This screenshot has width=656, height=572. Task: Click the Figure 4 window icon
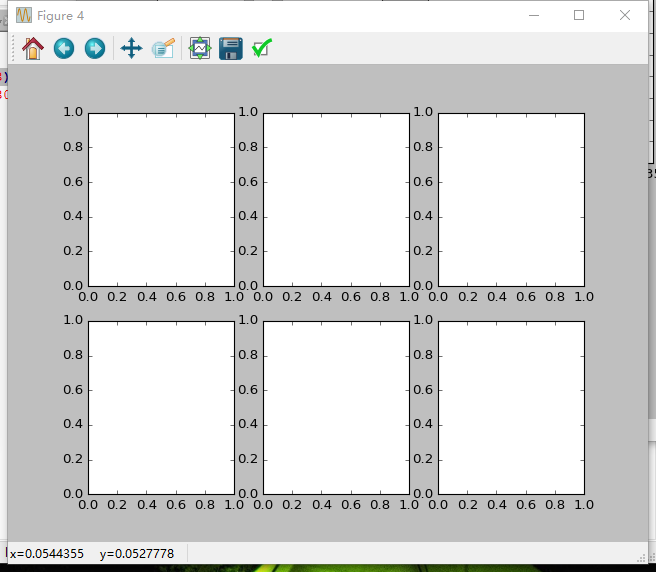point(24,15)
